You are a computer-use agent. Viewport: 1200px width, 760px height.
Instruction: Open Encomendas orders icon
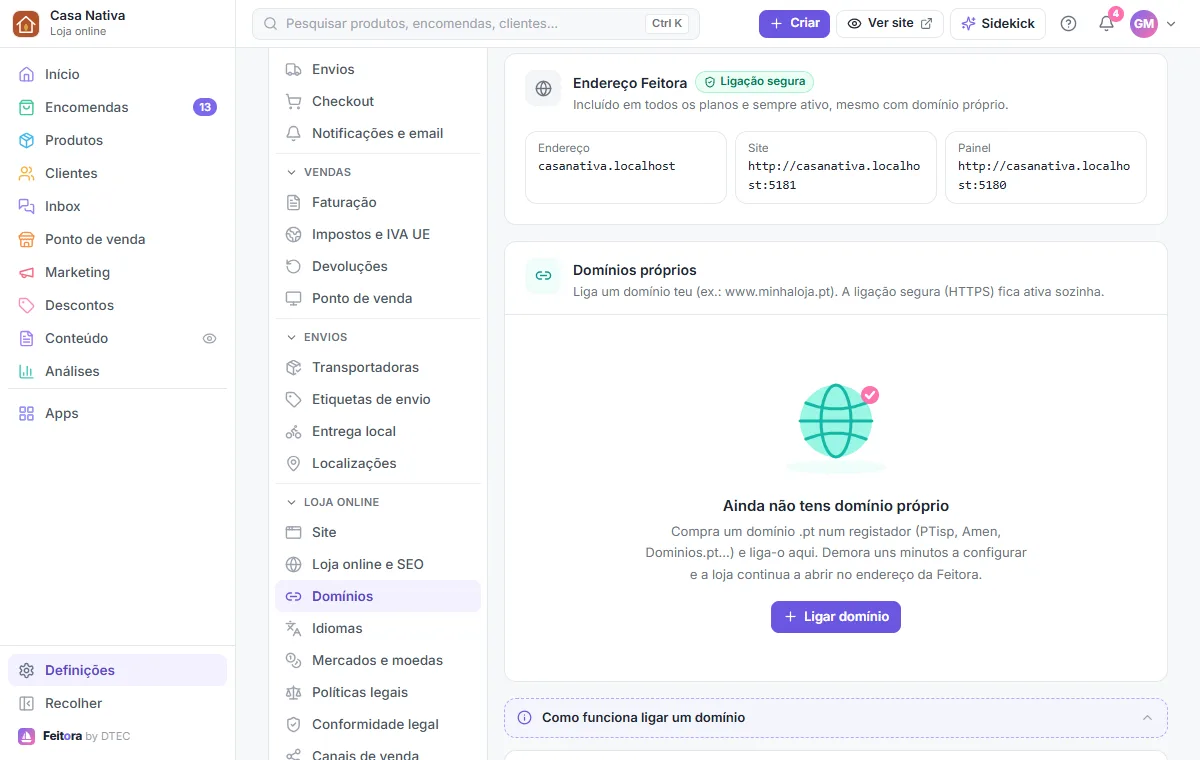click(x=26, y=107)
